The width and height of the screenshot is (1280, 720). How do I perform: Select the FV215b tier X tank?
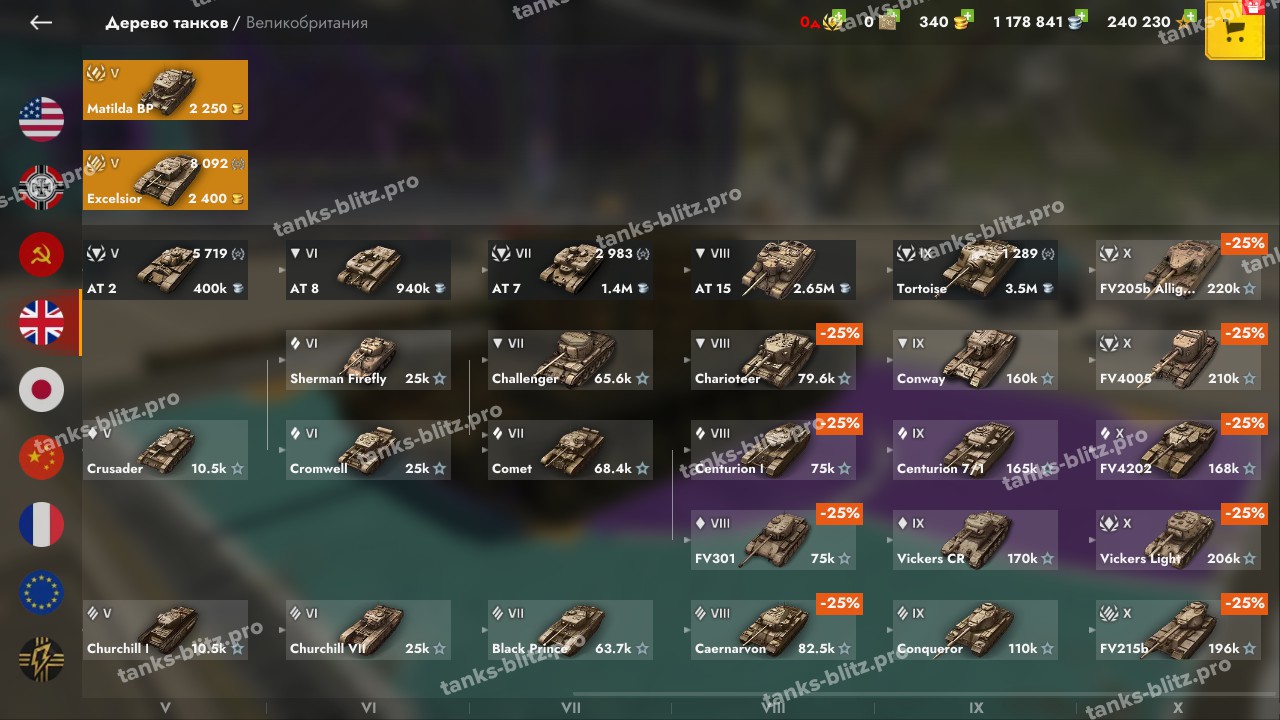[x=1178, y=630]
